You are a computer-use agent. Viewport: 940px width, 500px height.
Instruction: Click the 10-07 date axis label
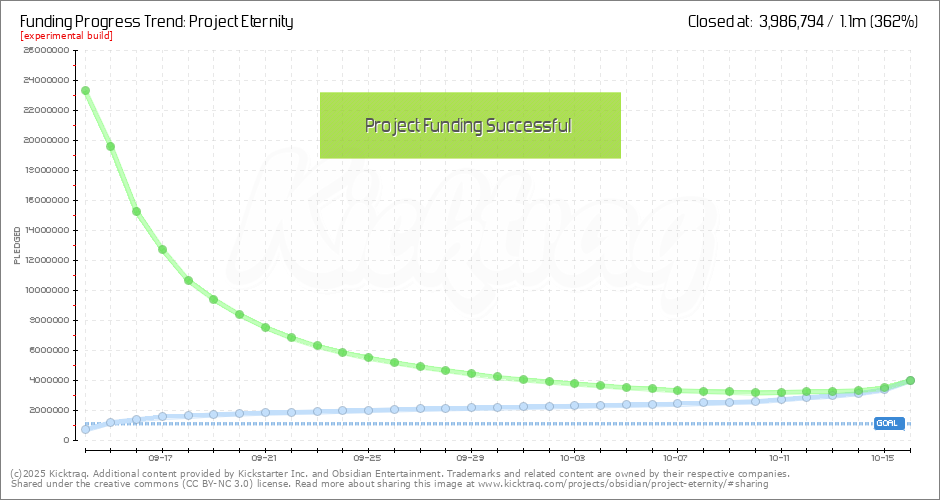click(677, 459)
